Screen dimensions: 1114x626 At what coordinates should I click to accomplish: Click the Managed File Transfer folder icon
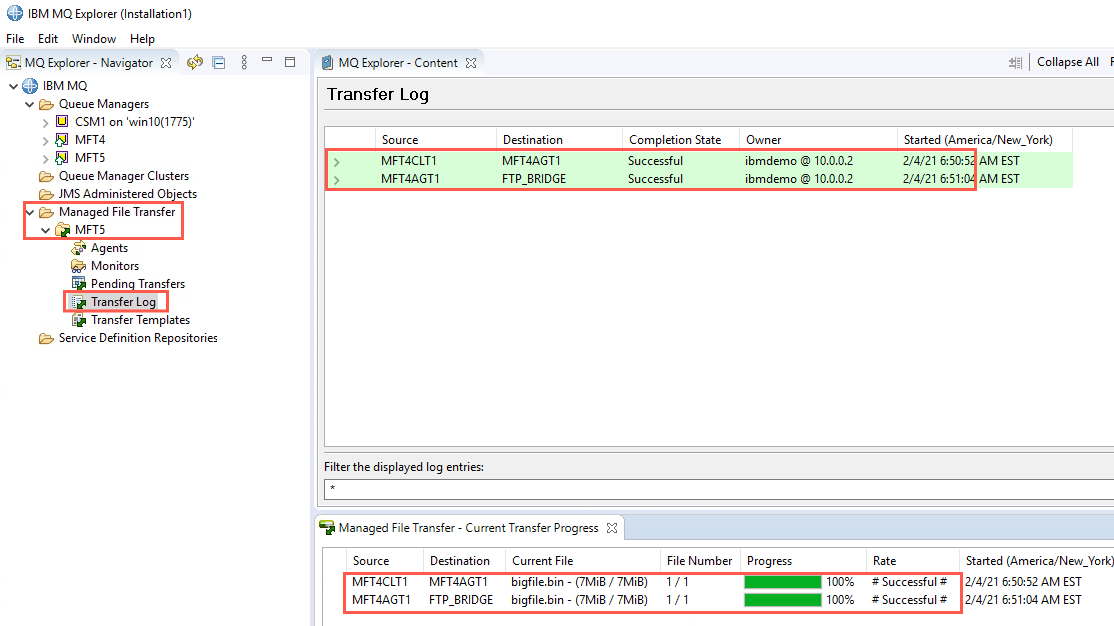[47, 212]
